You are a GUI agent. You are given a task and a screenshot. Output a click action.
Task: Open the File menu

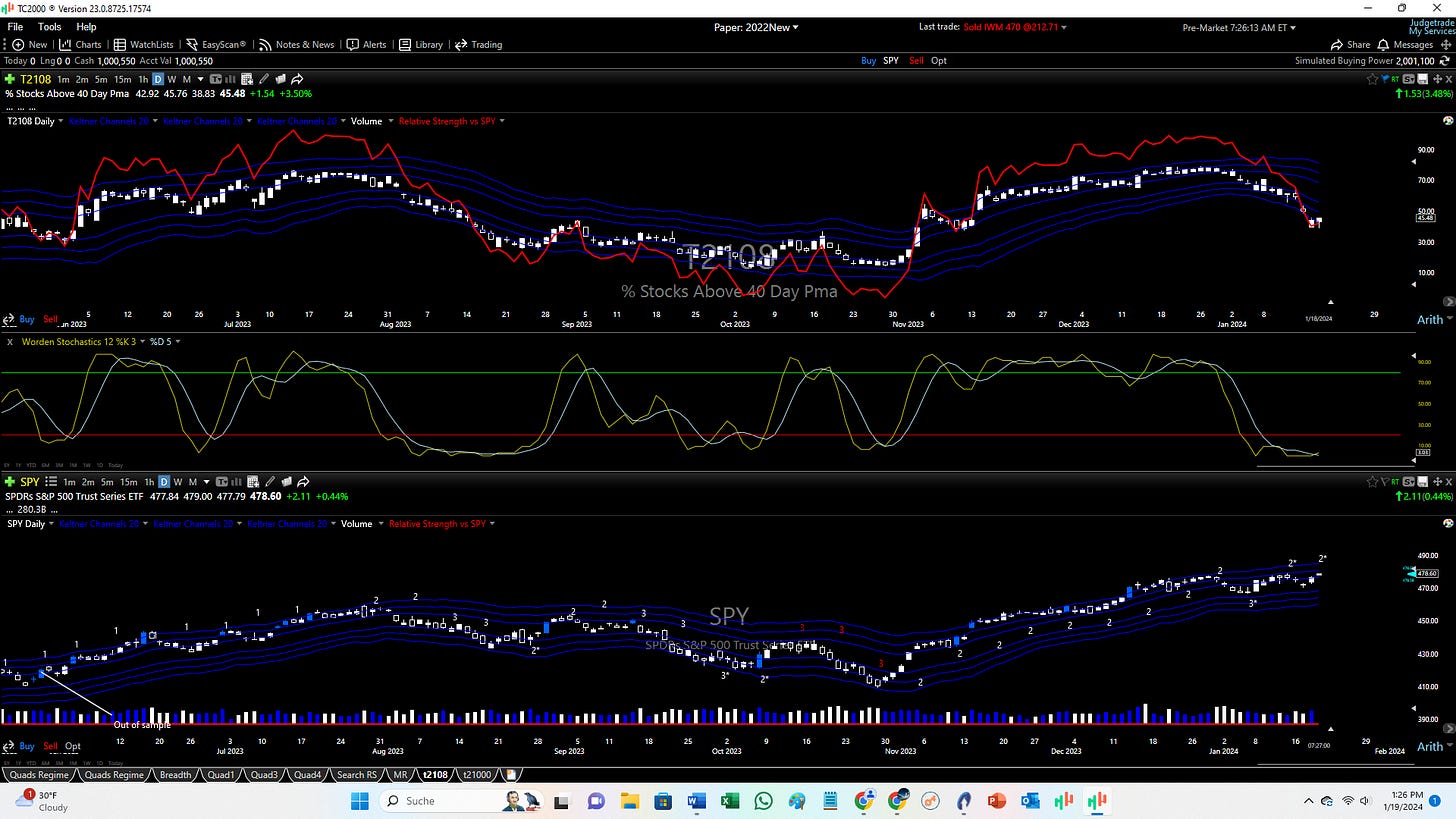pyautogui.click(x=15, y=27)
